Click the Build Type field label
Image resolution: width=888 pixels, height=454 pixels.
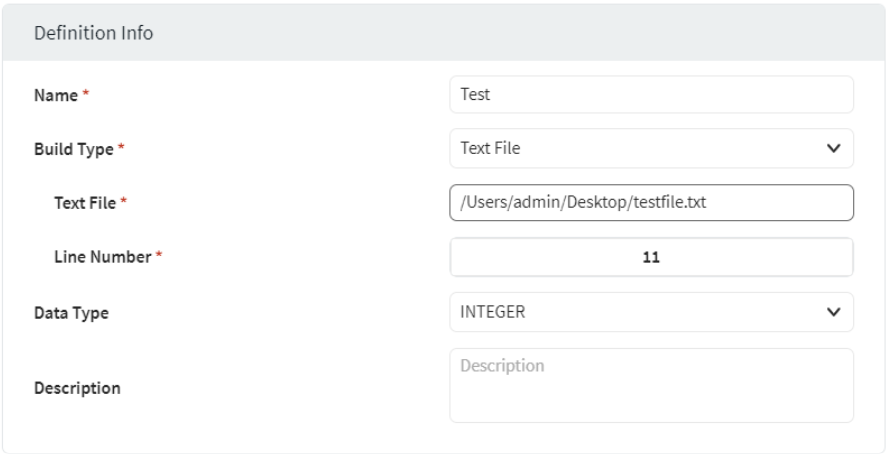pyautogui.click(x=70, y=150)
